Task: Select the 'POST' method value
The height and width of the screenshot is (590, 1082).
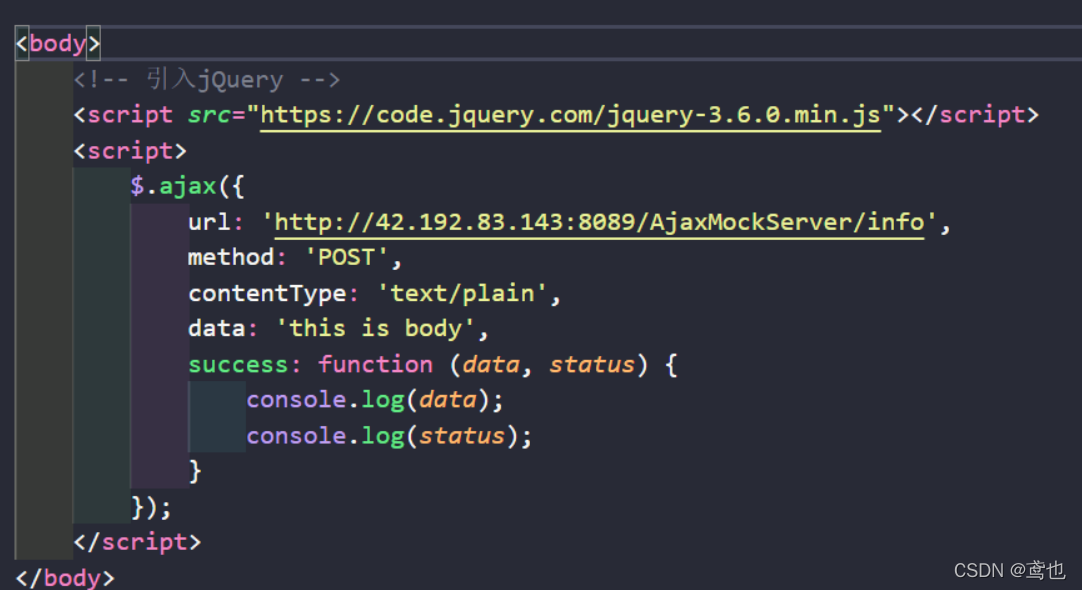Action: pyautogui.click(x=346, y=258)
